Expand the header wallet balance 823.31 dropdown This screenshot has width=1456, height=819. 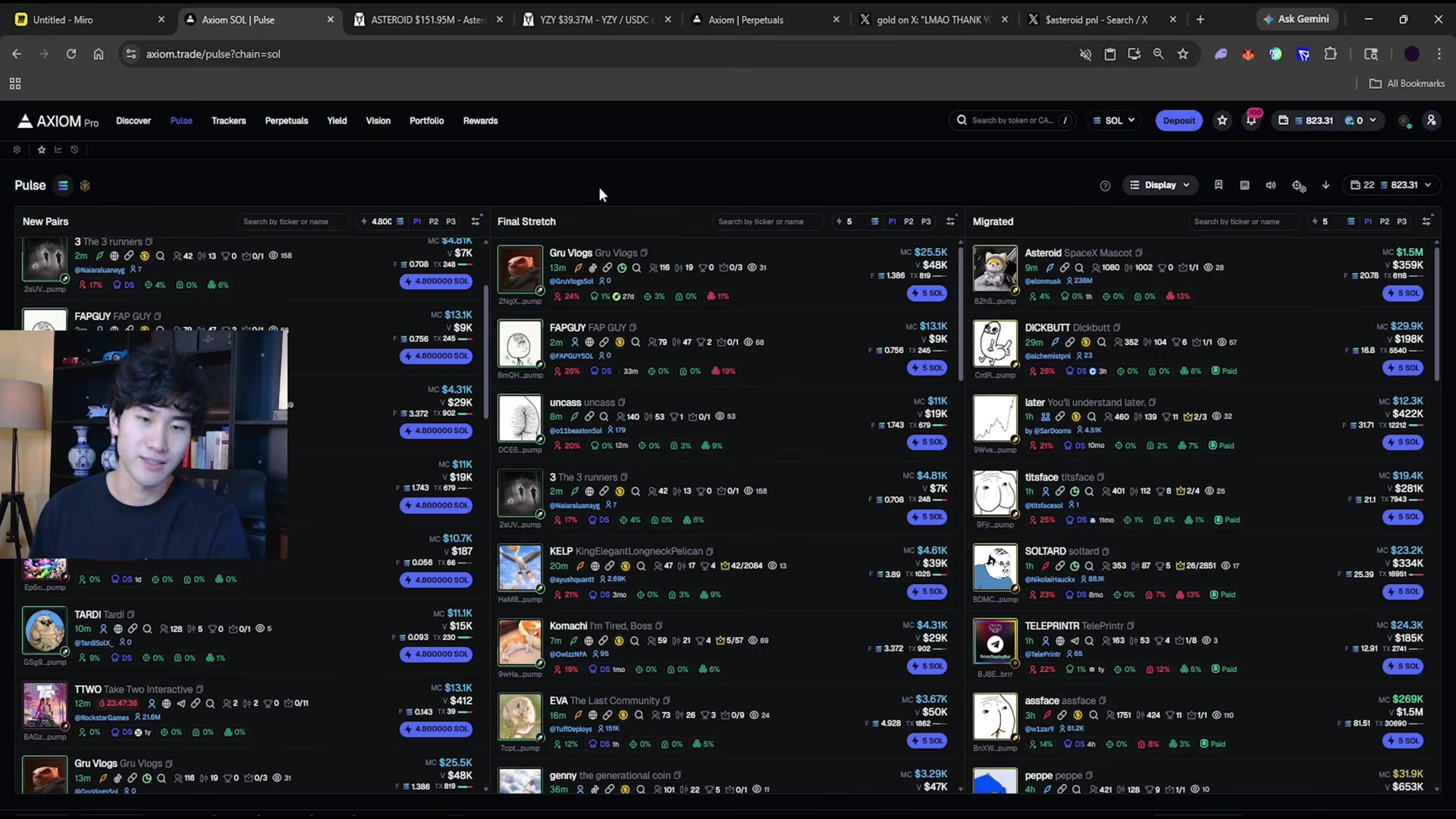pyautogui.click(x=1328, y=121)
